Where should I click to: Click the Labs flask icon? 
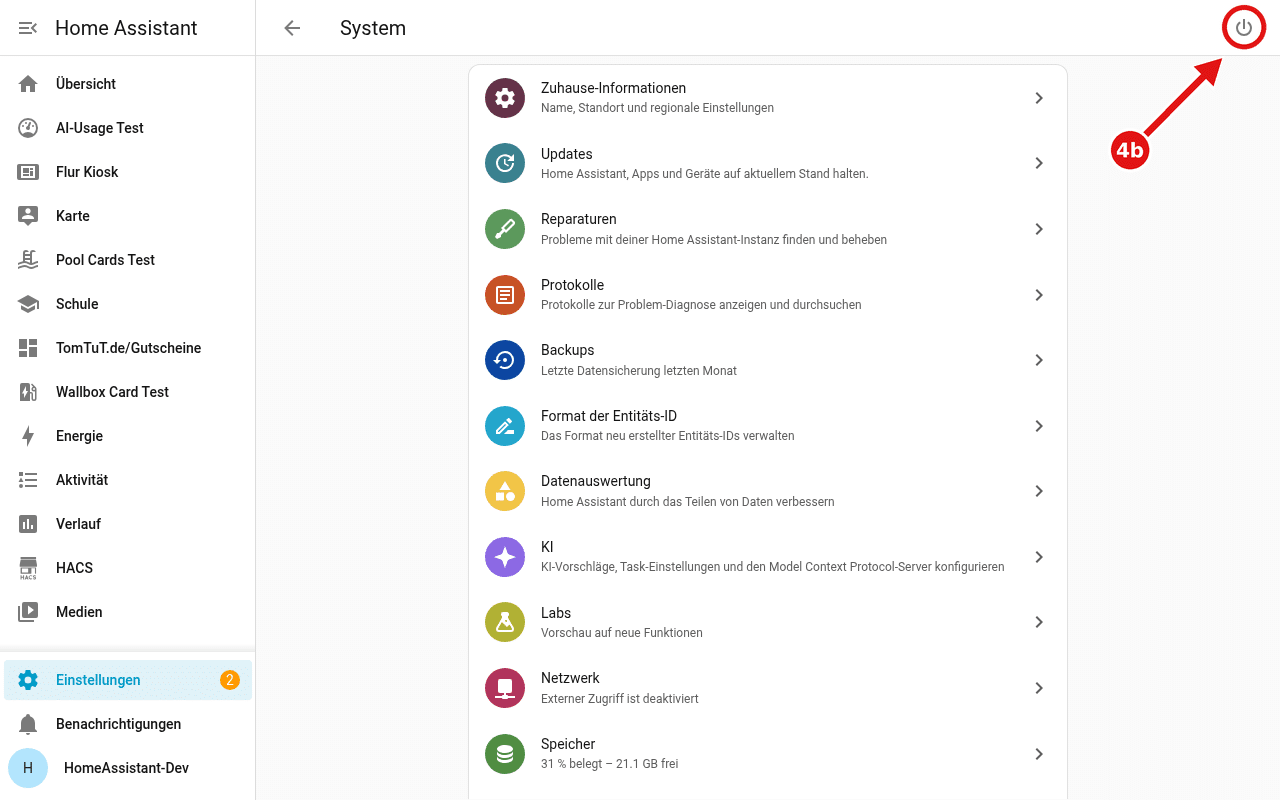coord(505,622)
